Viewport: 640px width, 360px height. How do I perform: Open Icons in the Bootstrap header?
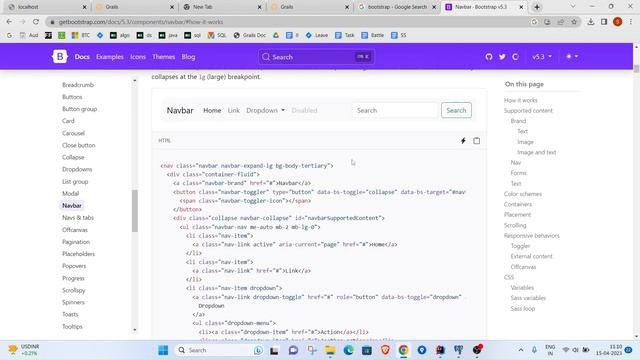click(x=138, y=57)
